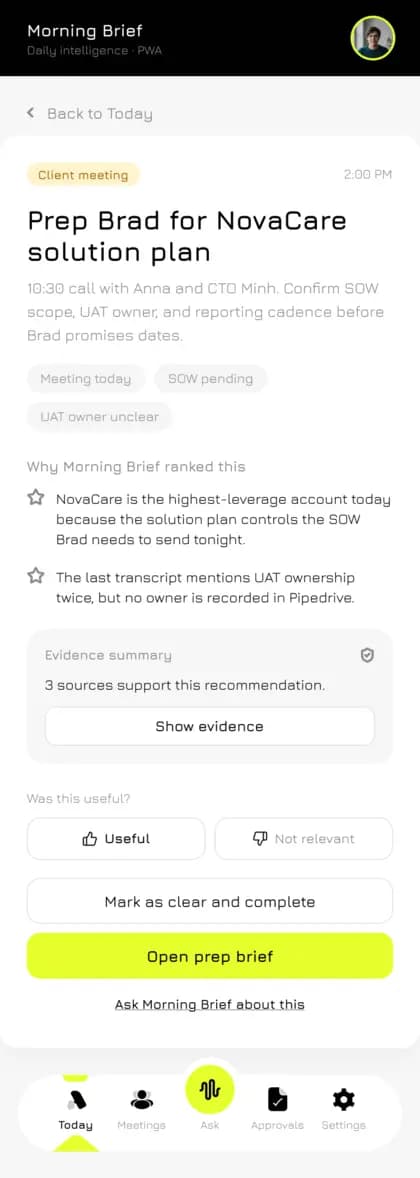Viewport: 420px width, 1178px height.
Task: Mark recommendation as Not relevant
Action: pos(304,838)
